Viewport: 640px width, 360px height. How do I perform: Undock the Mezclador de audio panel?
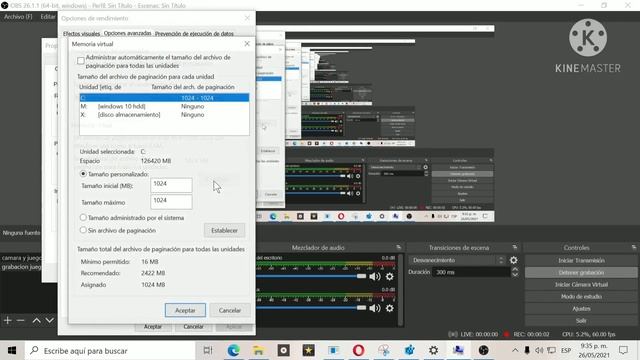(x=398, y=247)
